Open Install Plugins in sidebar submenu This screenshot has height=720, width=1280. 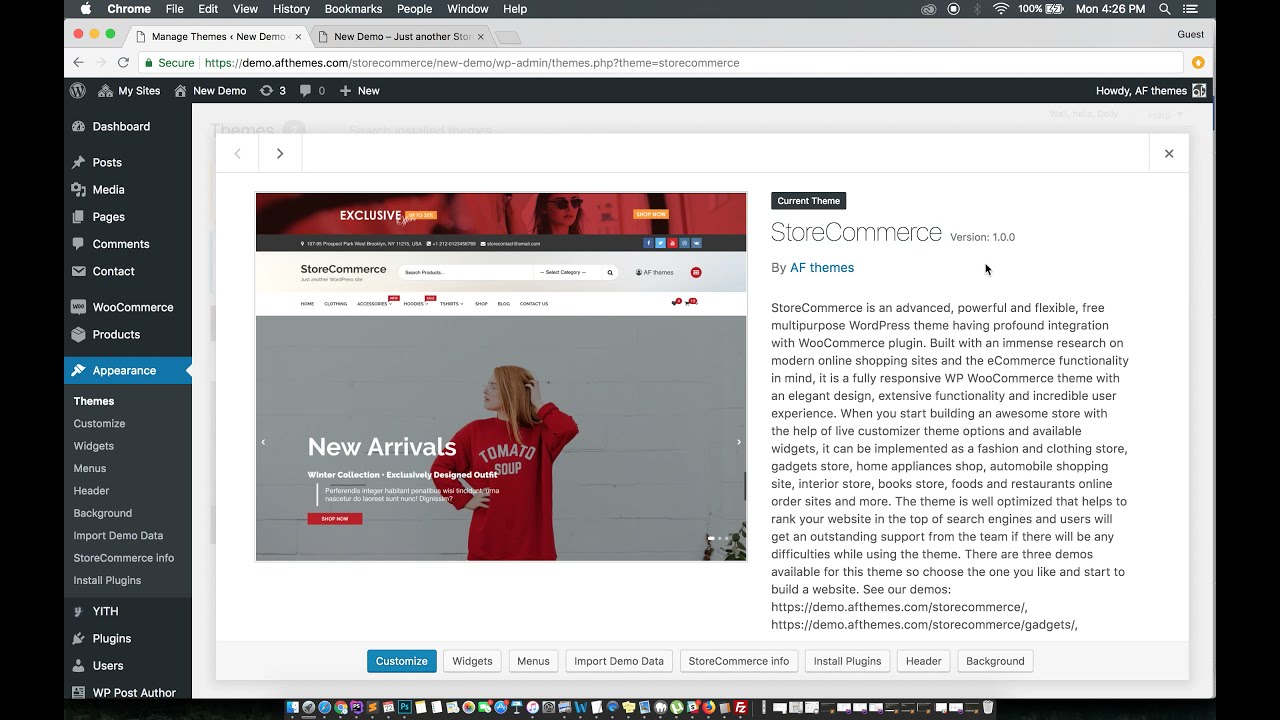(x=107, y=581)
